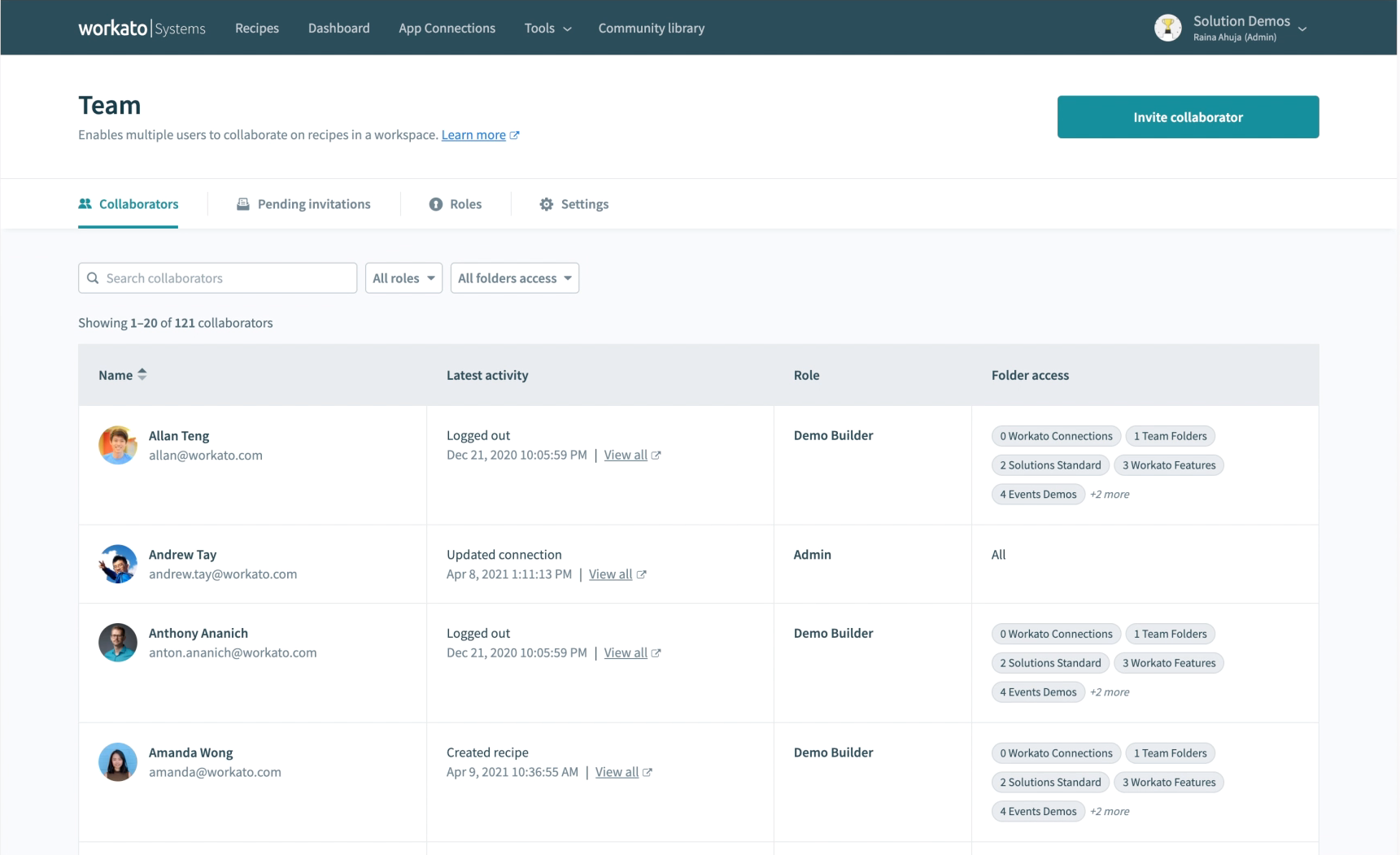Expand +2 more folders for Allan Teng
The width and height of the screenshot is (1400, 855).
click(x=1110, y=495)
